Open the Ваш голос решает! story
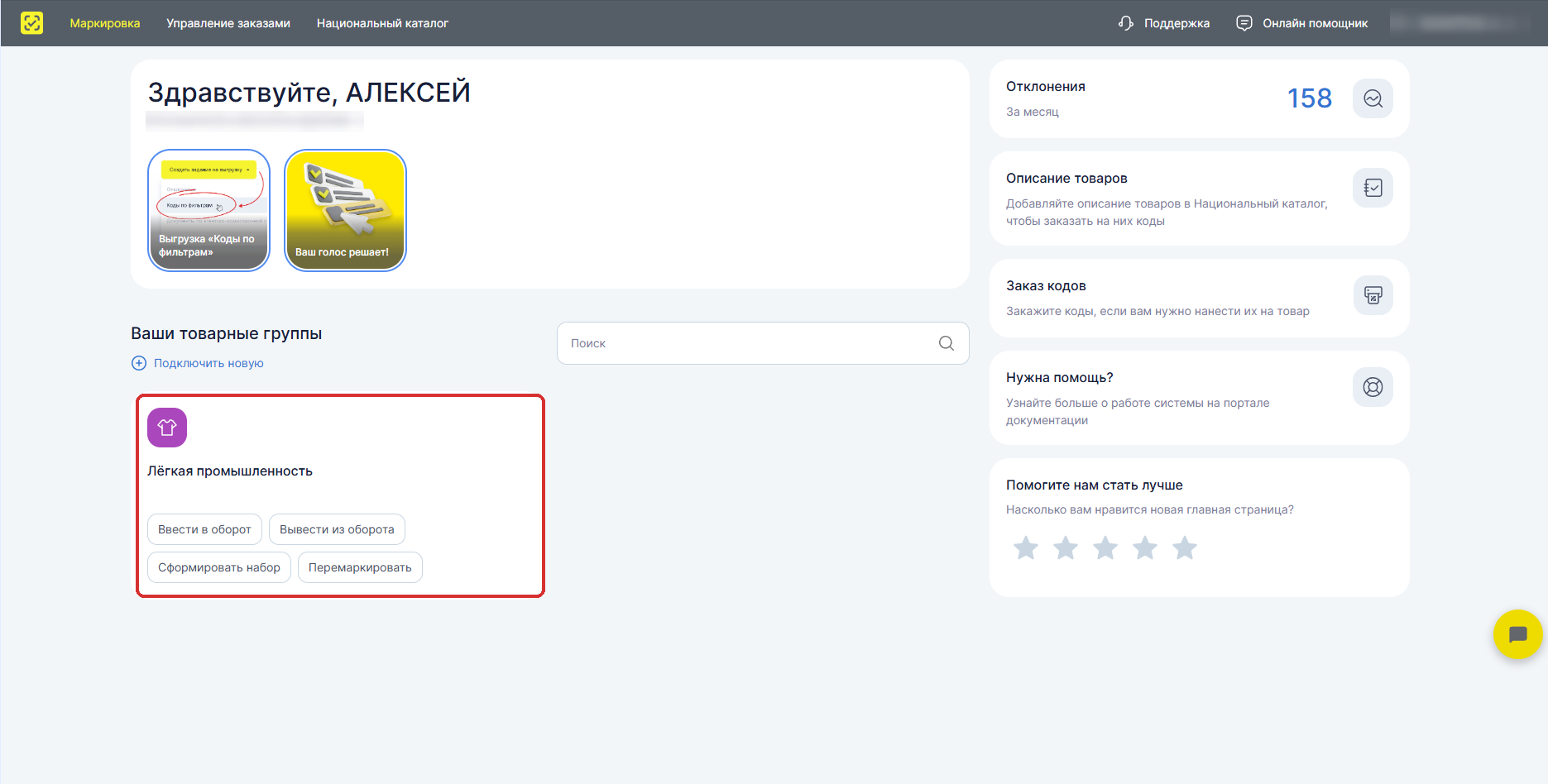This screenshot has width=1548, height=784. tap(345, 210)
